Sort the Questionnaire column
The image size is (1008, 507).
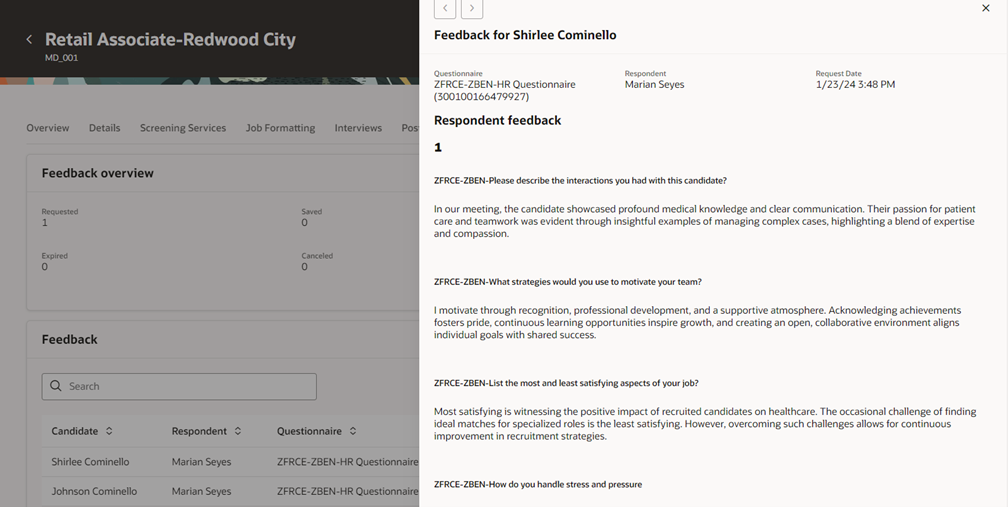click(x=352, y=431)
